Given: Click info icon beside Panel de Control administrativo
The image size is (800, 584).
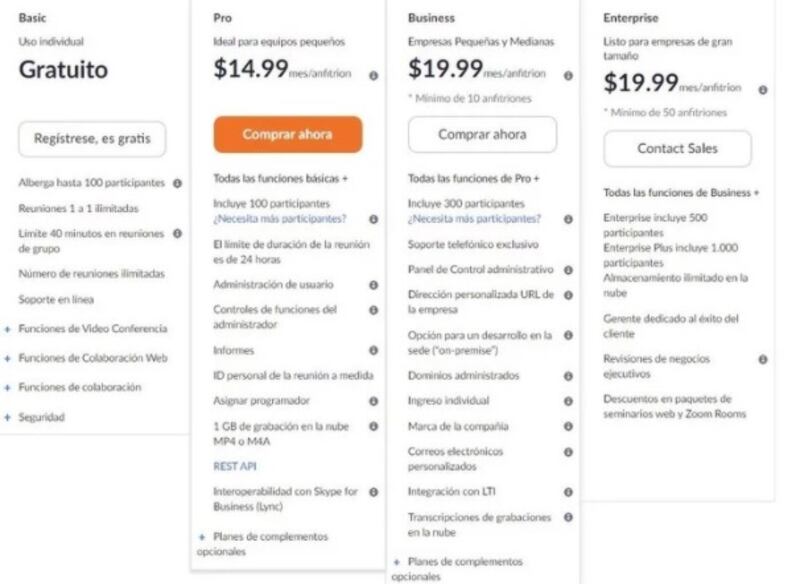Looking at the screenshot, I should coord(568,270).
